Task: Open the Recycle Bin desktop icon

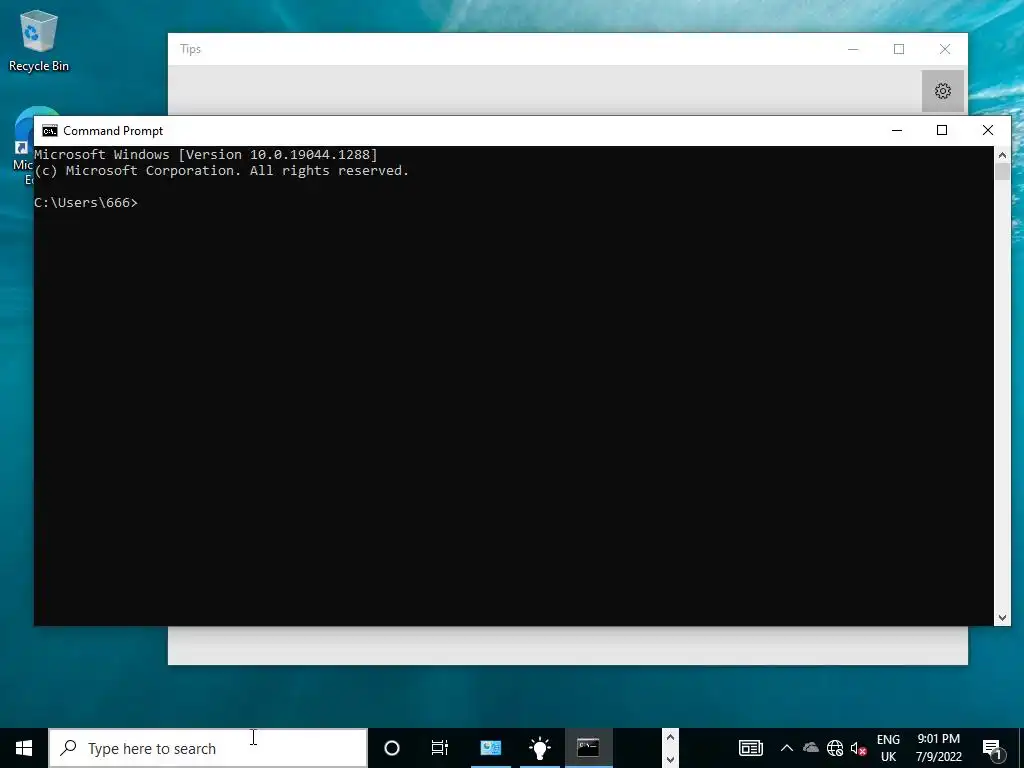Action: [x=38, y=40]
